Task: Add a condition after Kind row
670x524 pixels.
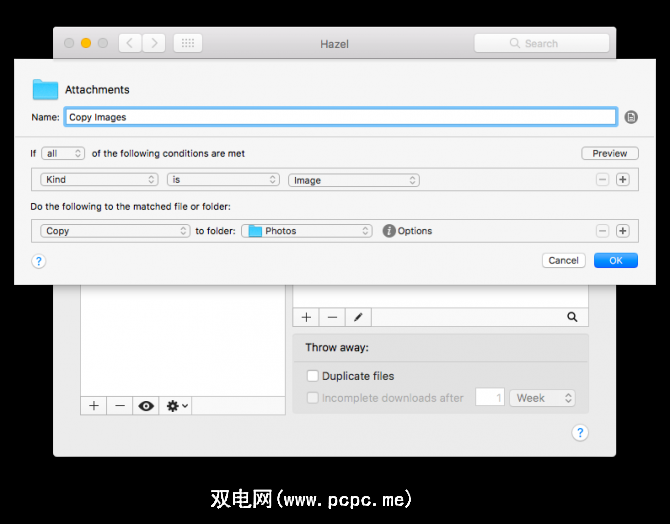Action: point(623,180)
